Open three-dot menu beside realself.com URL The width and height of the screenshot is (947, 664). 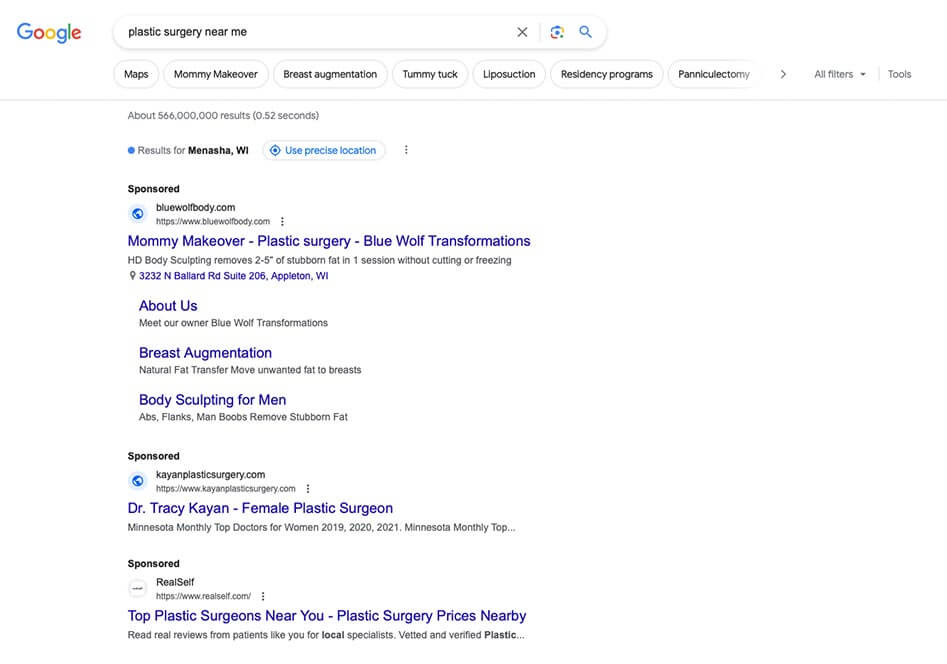263,596
